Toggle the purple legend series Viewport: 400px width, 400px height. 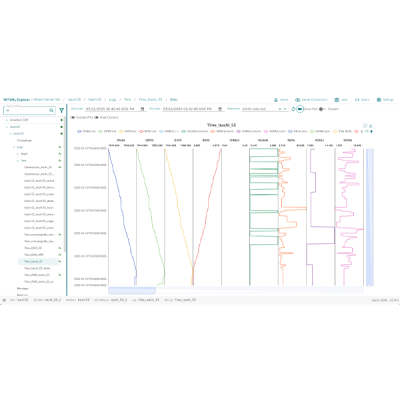tap(249, 131)
